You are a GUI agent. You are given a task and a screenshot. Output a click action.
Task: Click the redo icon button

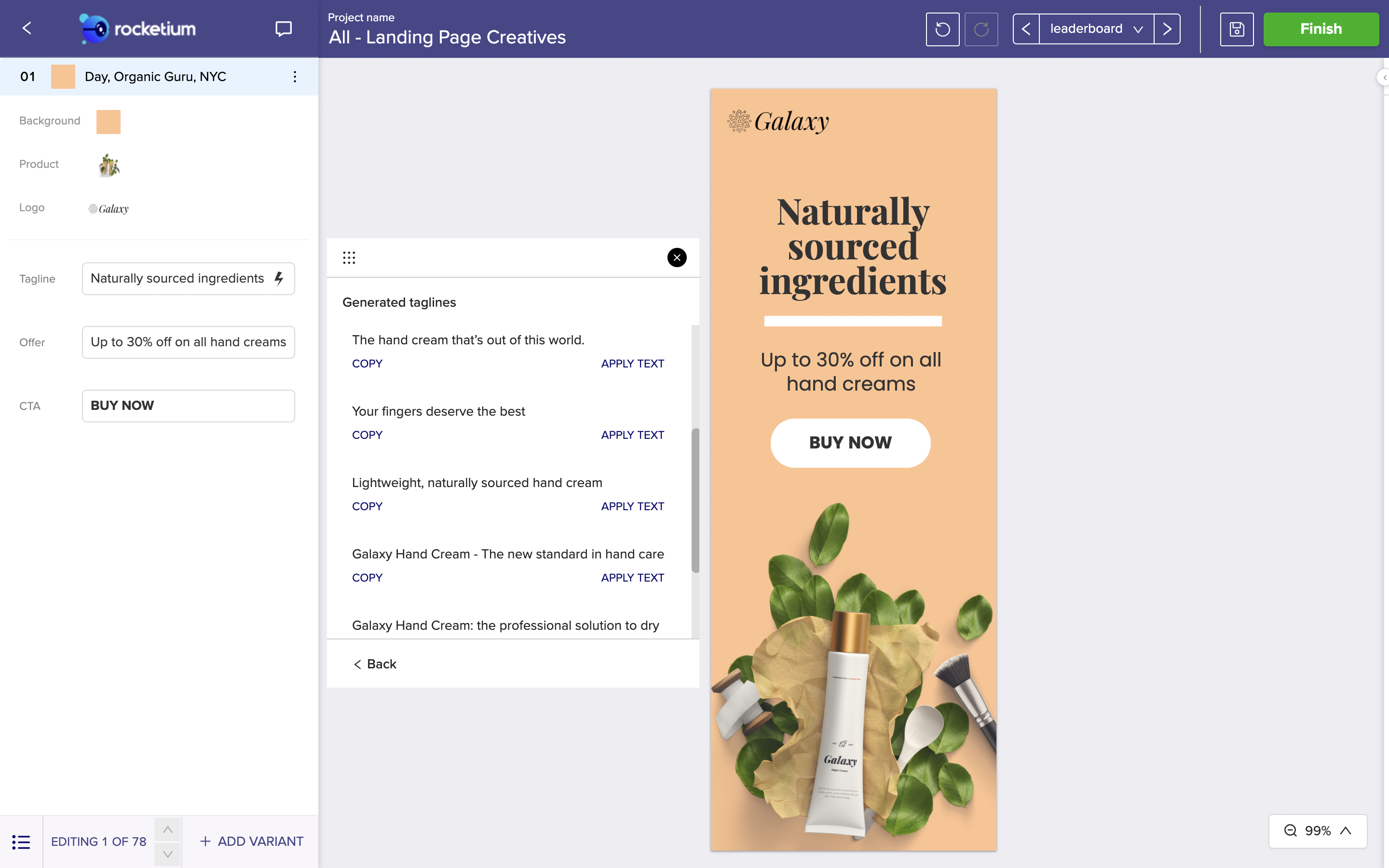tap(981, 29)
